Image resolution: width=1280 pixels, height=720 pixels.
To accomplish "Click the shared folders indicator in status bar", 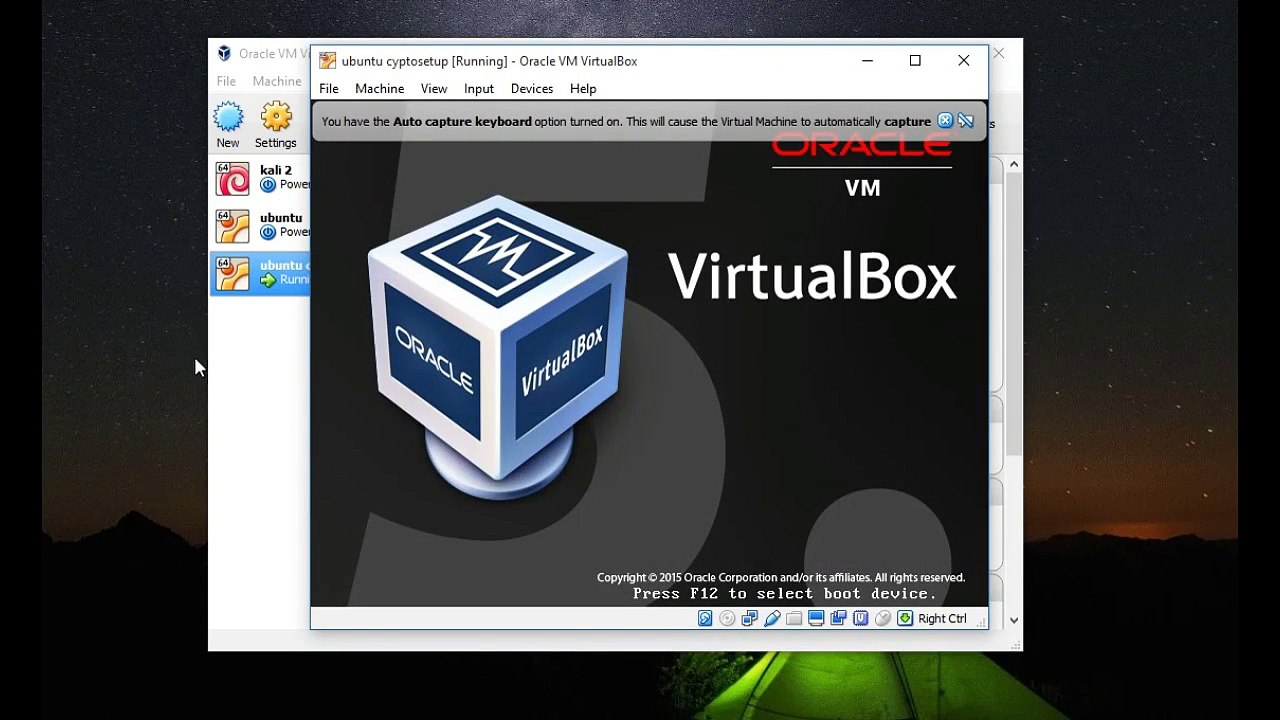I will pyautogui.click(x=794, y=619).
